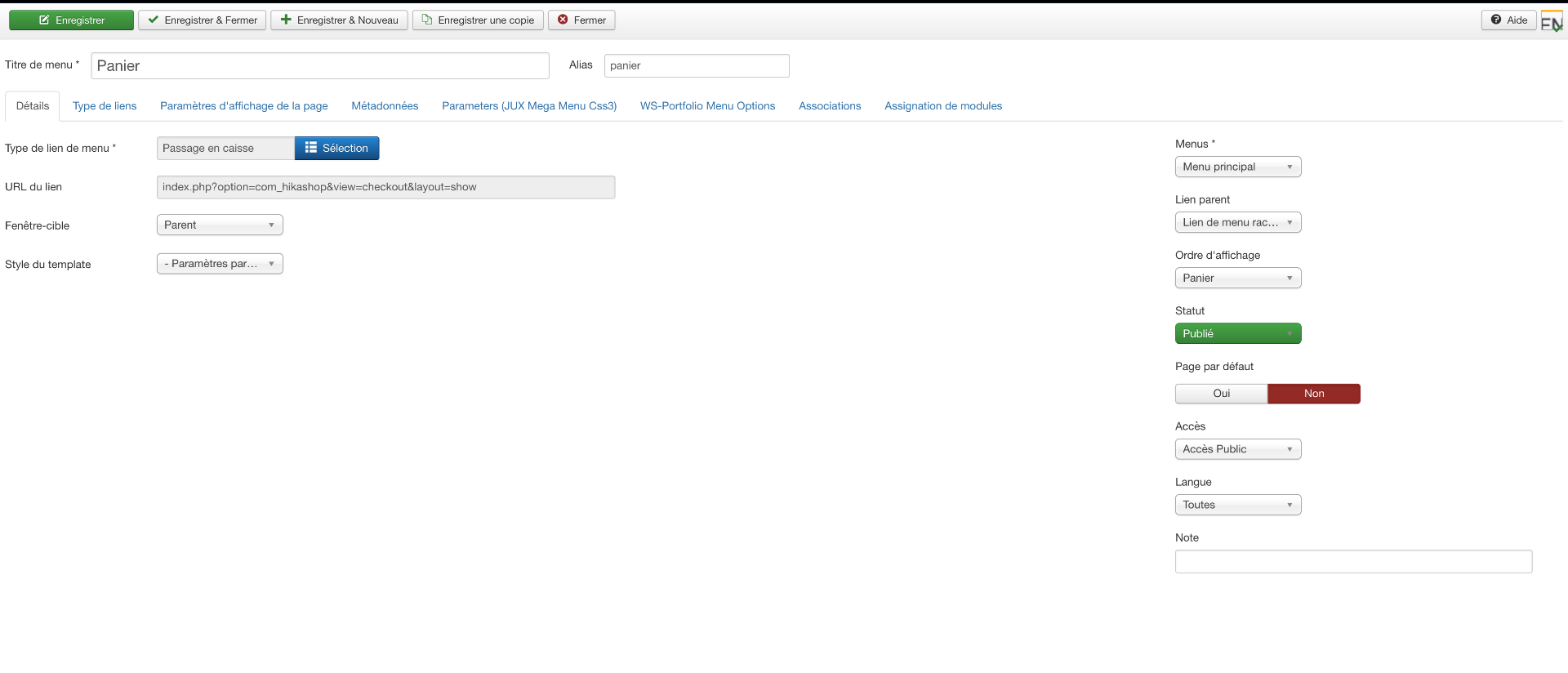Image resolution: width=1568 pixels, height=673 pixels.
Task: Click Enregistrer & Fermer button
Action: (202, 20)
